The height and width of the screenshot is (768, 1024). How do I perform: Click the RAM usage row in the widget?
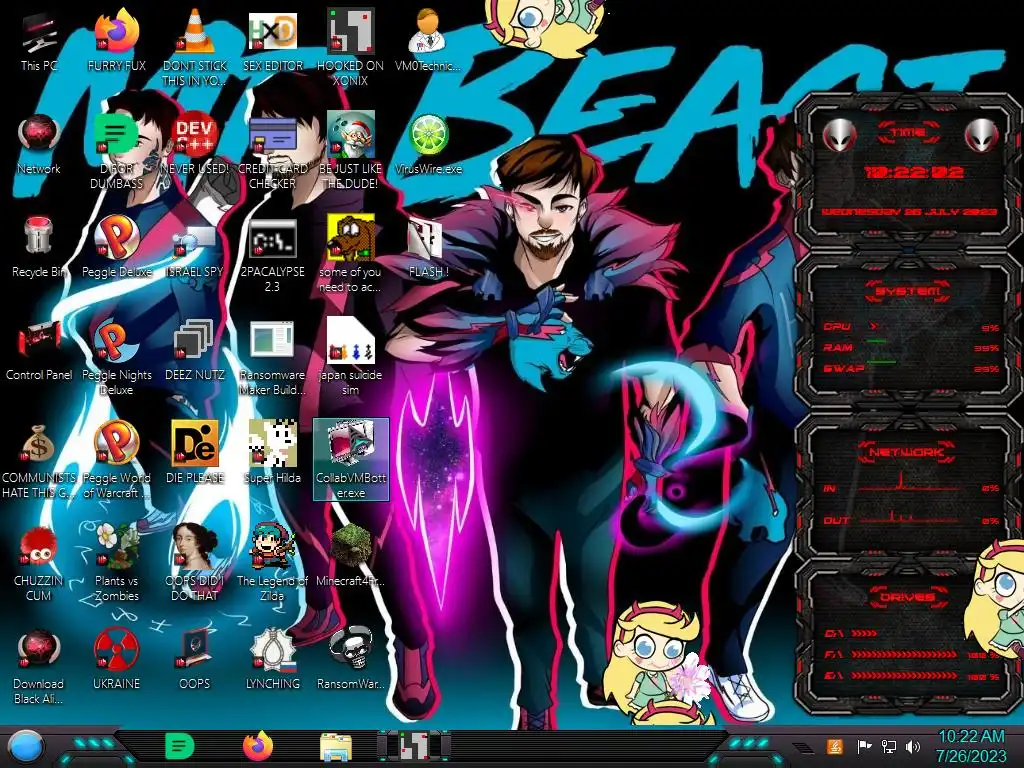coord(911,347)
